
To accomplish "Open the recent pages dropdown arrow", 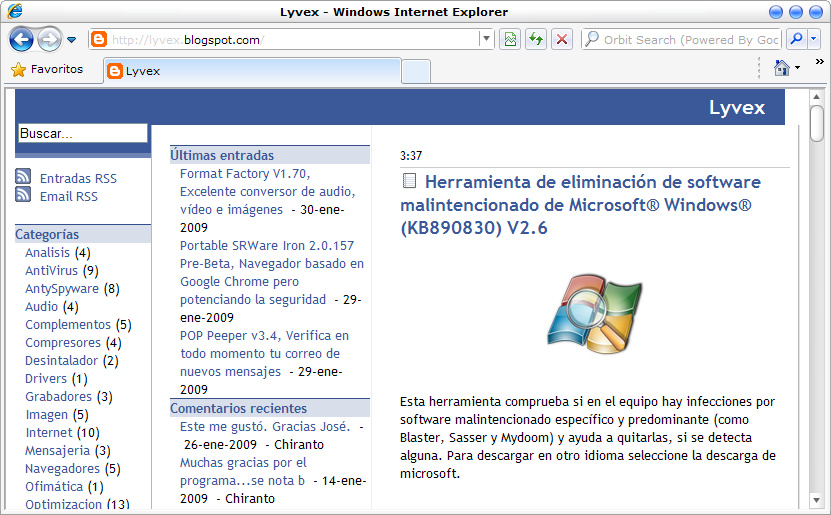I will [72, 40].
